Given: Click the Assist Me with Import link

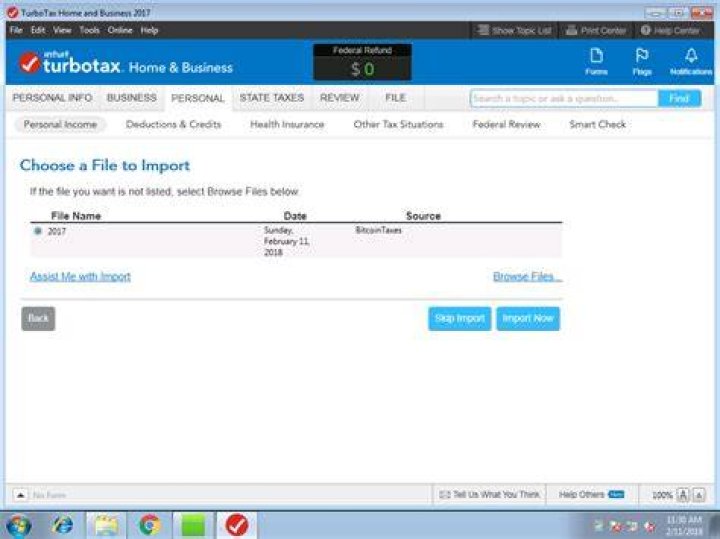Looking at the screenshot, I should 80,276.
